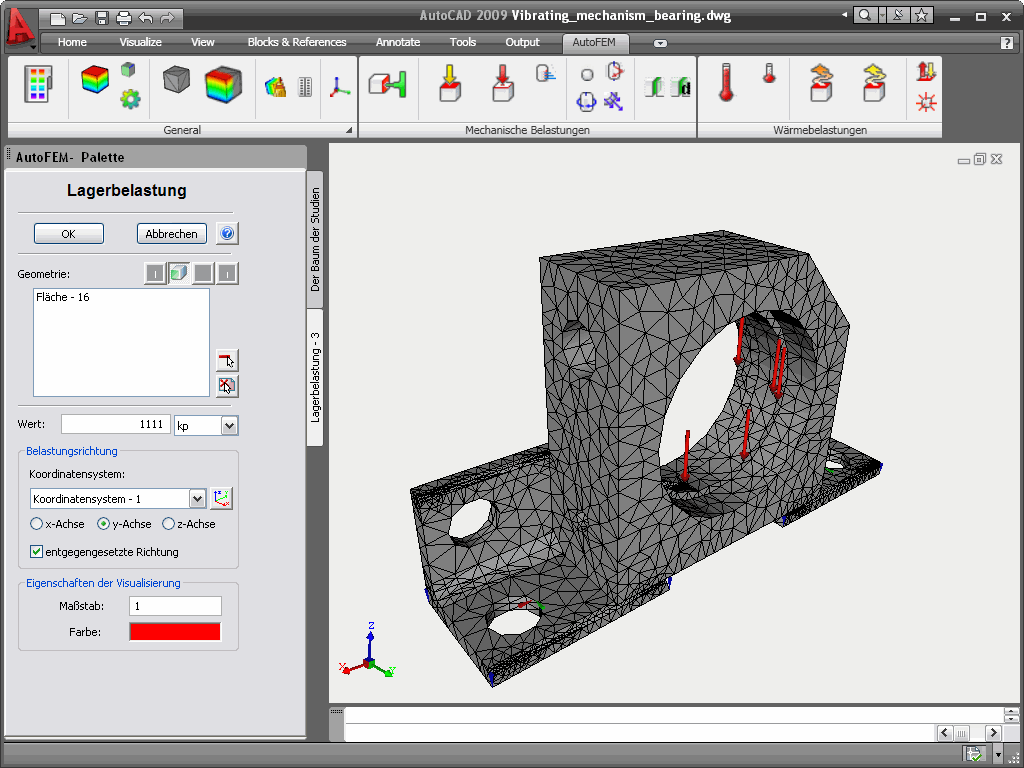Image resolution: width=1024 pixels, height=768 pixels.
Task: Open the AutoFEM palette icon in General
Action: (x=38, y=84)
